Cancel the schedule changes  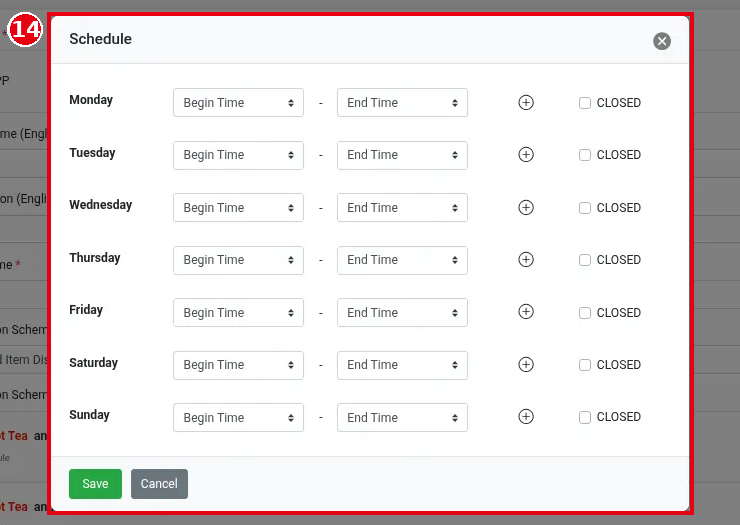(159, 484)
